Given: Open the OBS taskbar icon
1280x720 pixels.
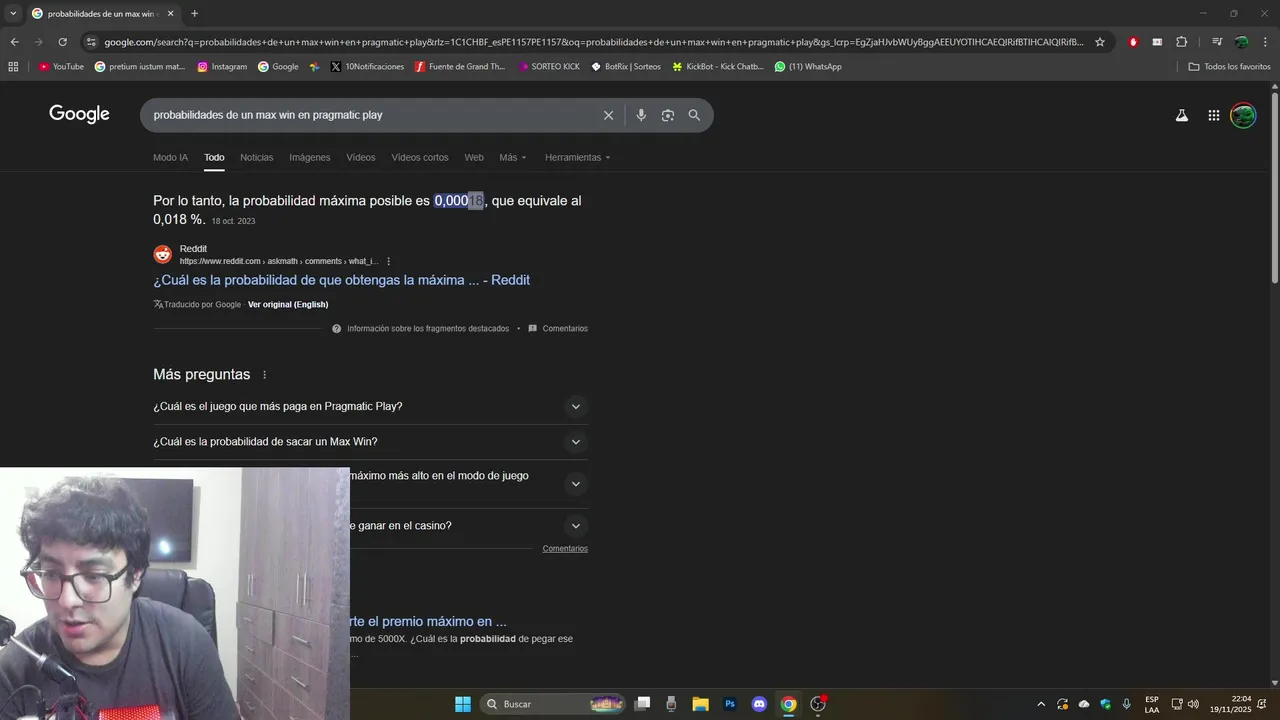Looking at the screenshot, I should click(818, 704).
